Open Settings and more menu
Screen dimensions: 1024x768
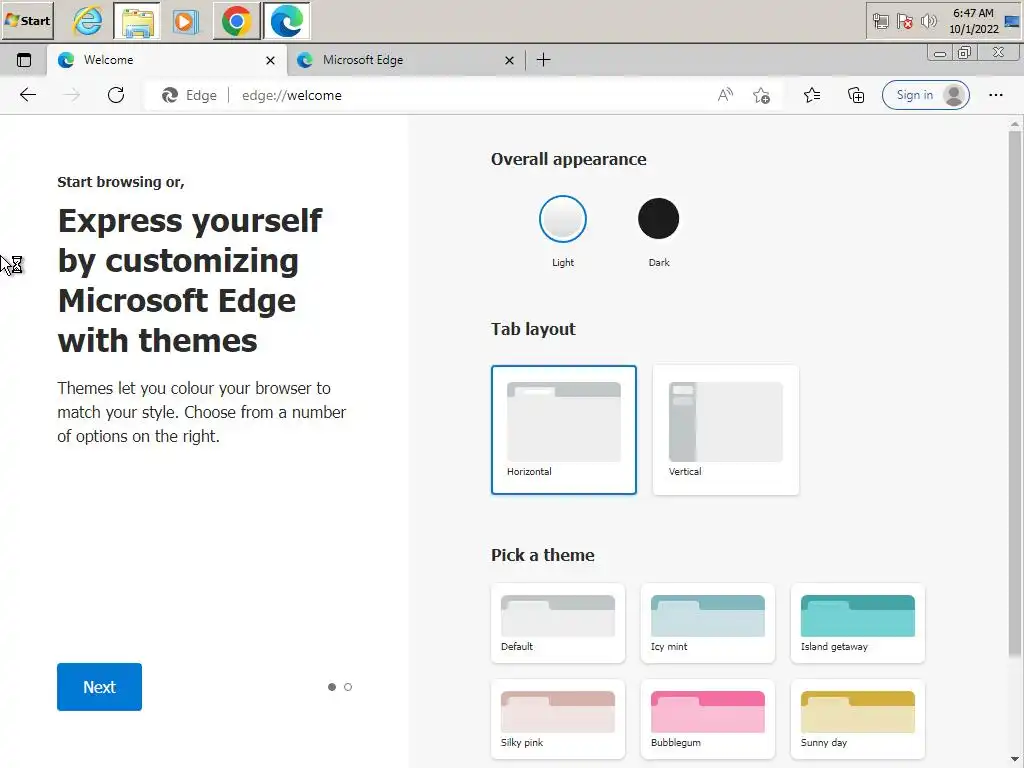(x=996, y=95)
